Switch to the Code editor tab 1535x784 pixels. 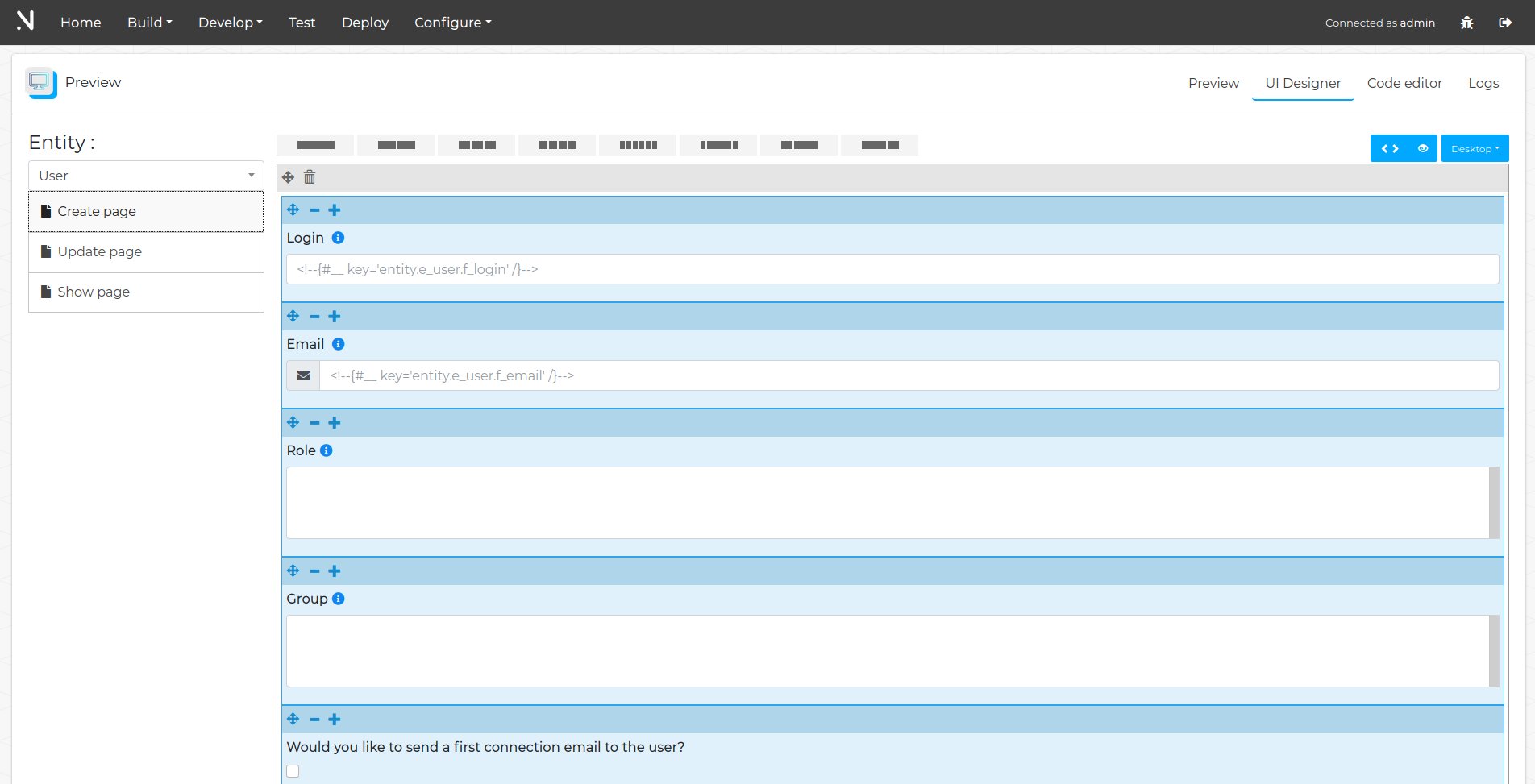(x=1404, y=83)
